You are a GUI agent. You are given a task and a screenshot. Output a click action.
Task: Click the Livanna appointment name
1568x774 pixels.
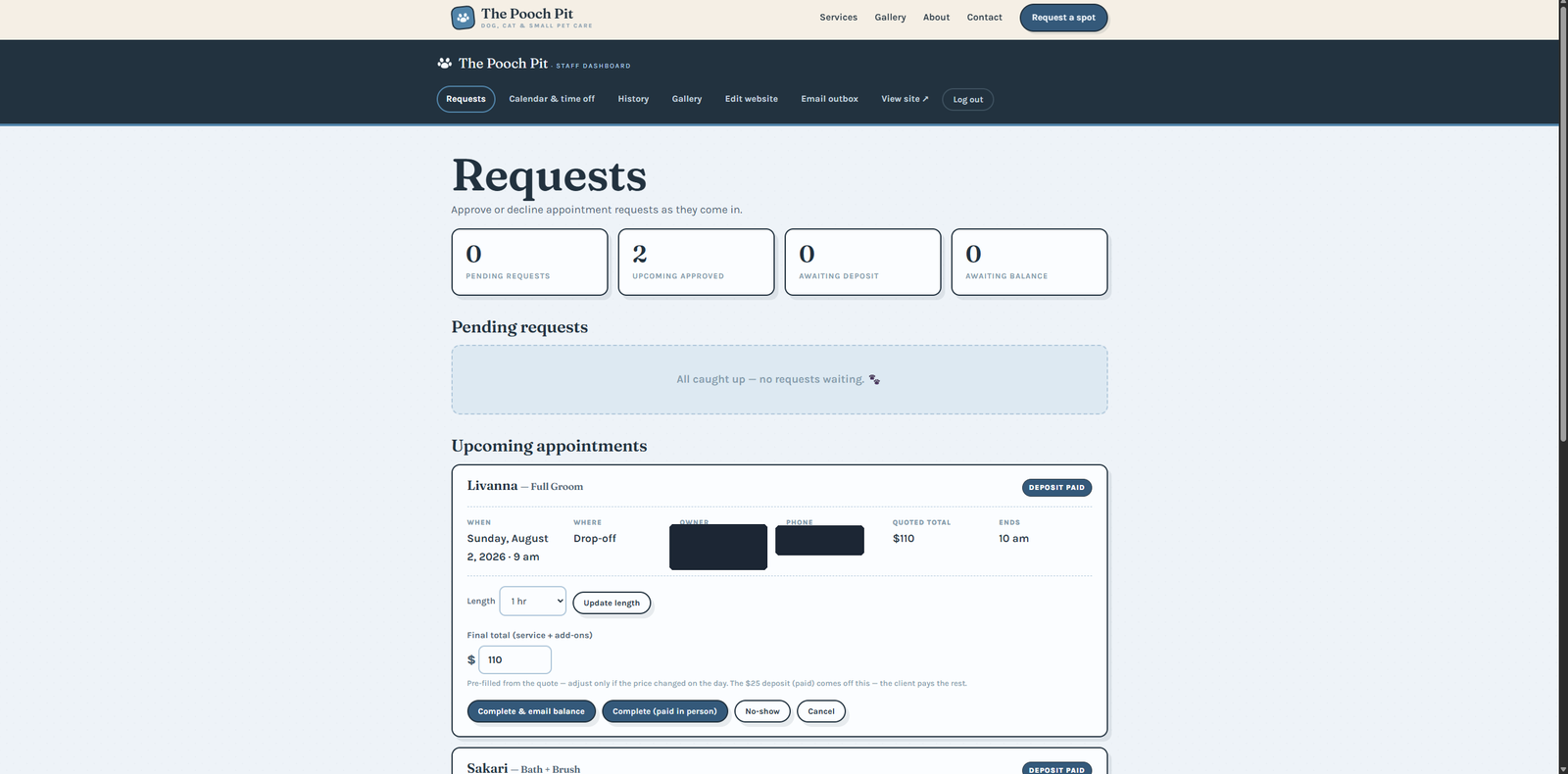(492, 486)
